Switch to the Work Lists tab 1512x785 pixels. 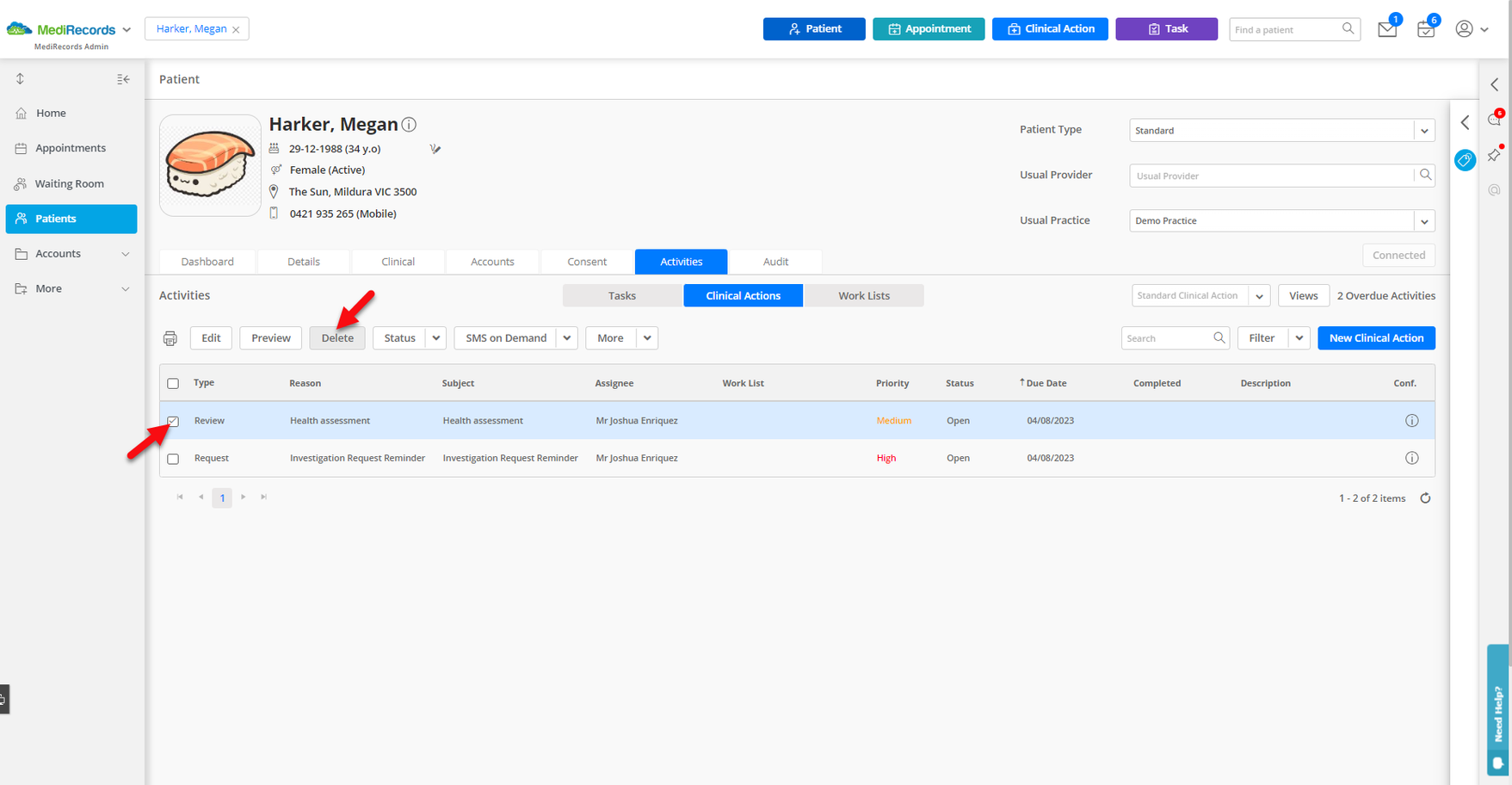click(864, 295)
